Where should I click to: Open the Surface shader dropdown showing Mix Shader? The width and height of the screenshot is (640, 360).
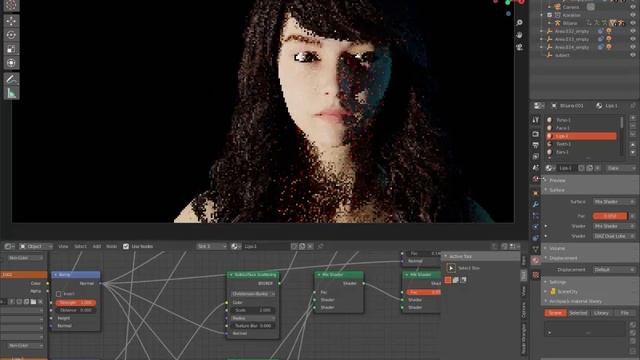click(614, 202)
